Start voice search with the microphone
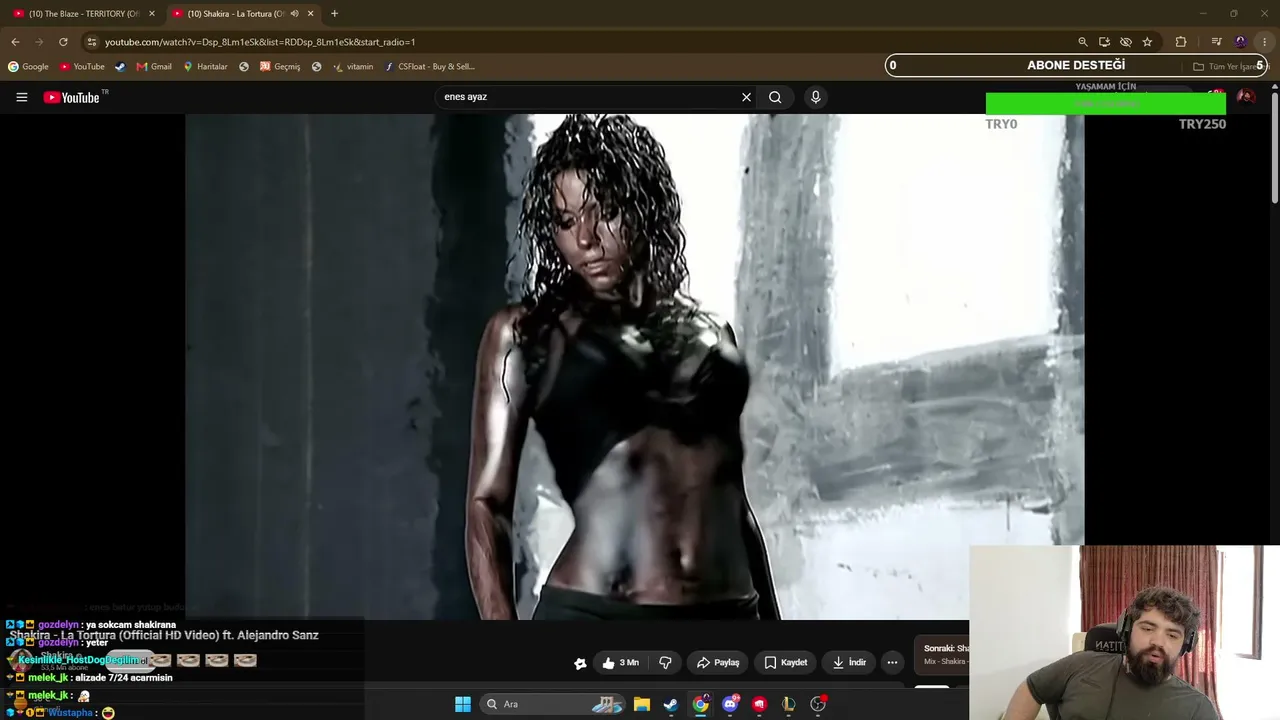This screenshot has height=720, width=1280. [x=816, y=97]
